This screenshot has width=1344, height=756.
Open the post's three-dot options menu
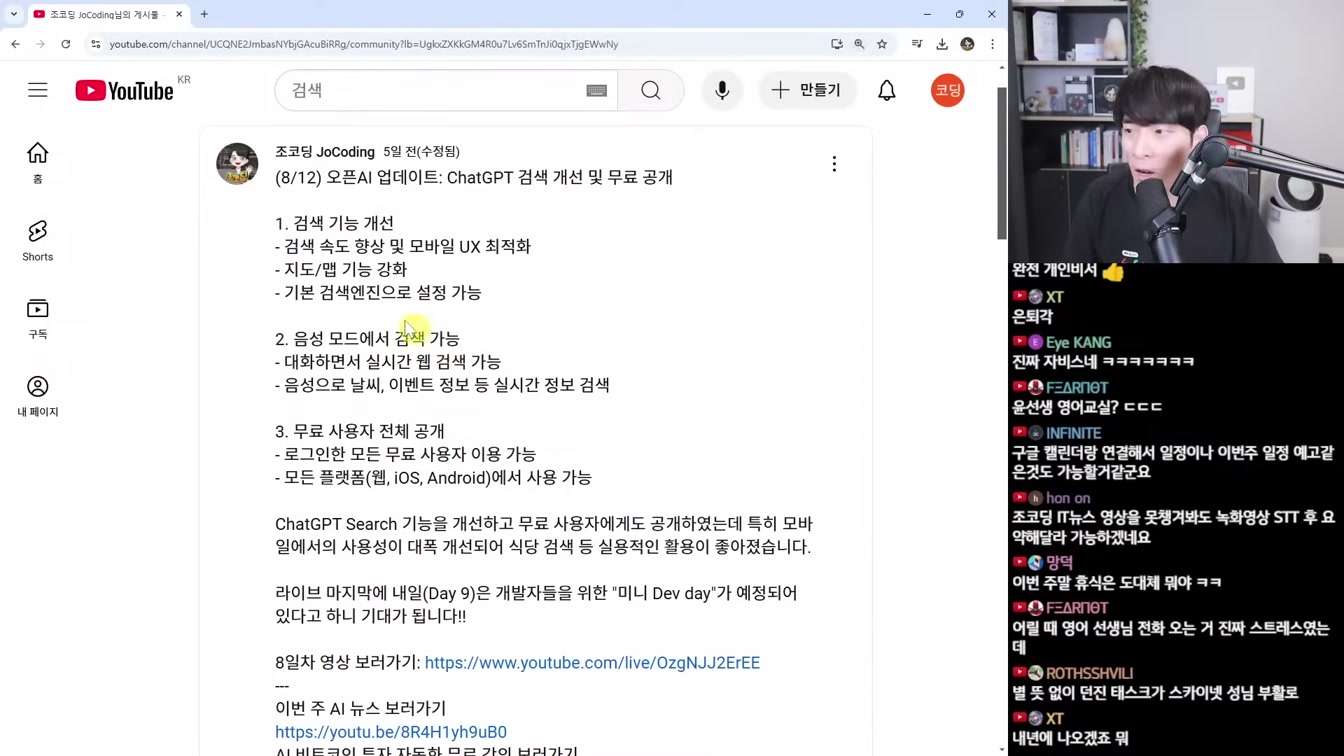click(834, 164)
